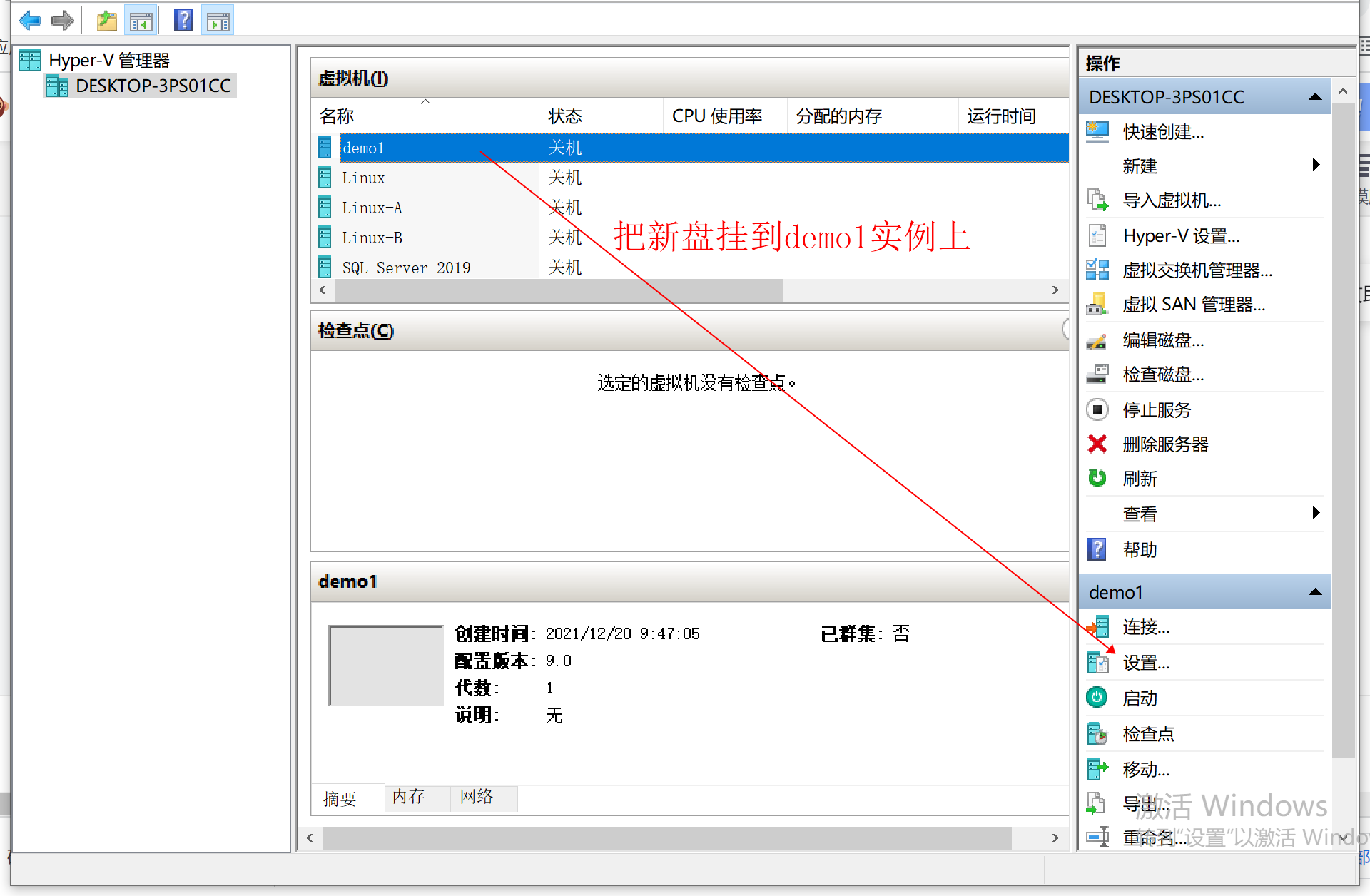Open 虚拟交换机管理器 virtual switch manager

click(1197, 270)
